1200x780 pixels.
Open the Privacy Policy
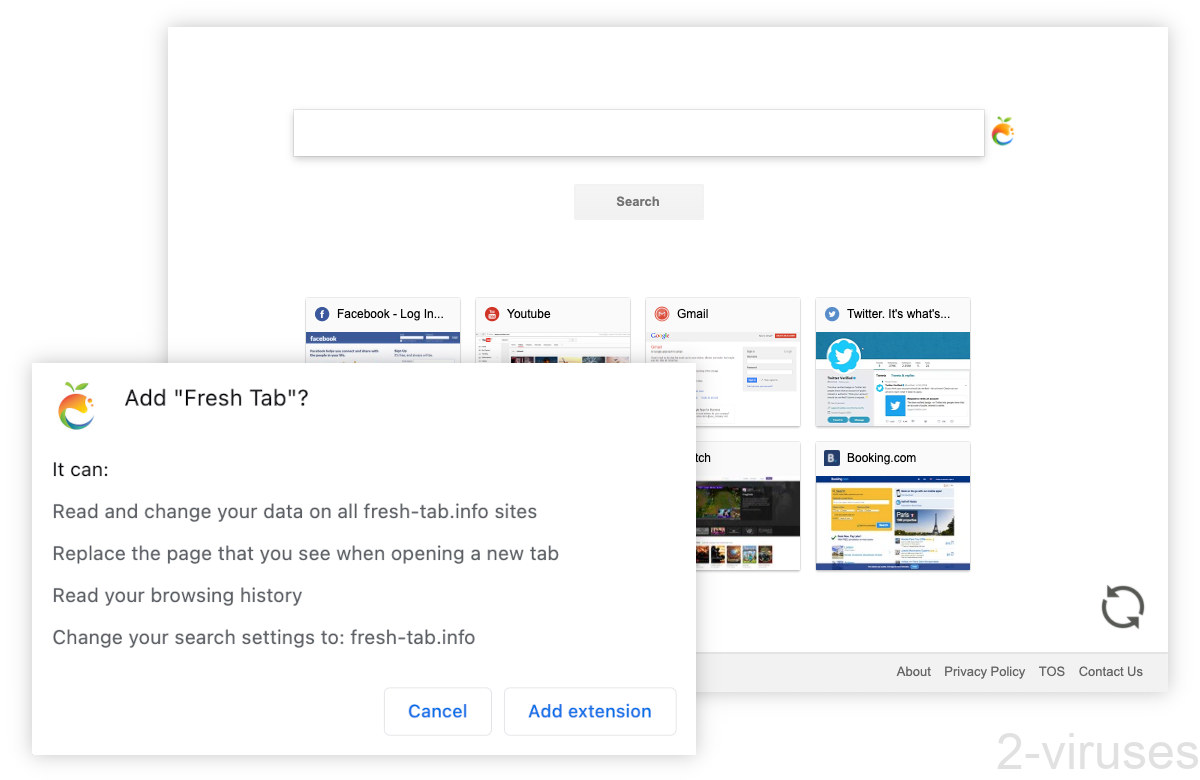984,671
